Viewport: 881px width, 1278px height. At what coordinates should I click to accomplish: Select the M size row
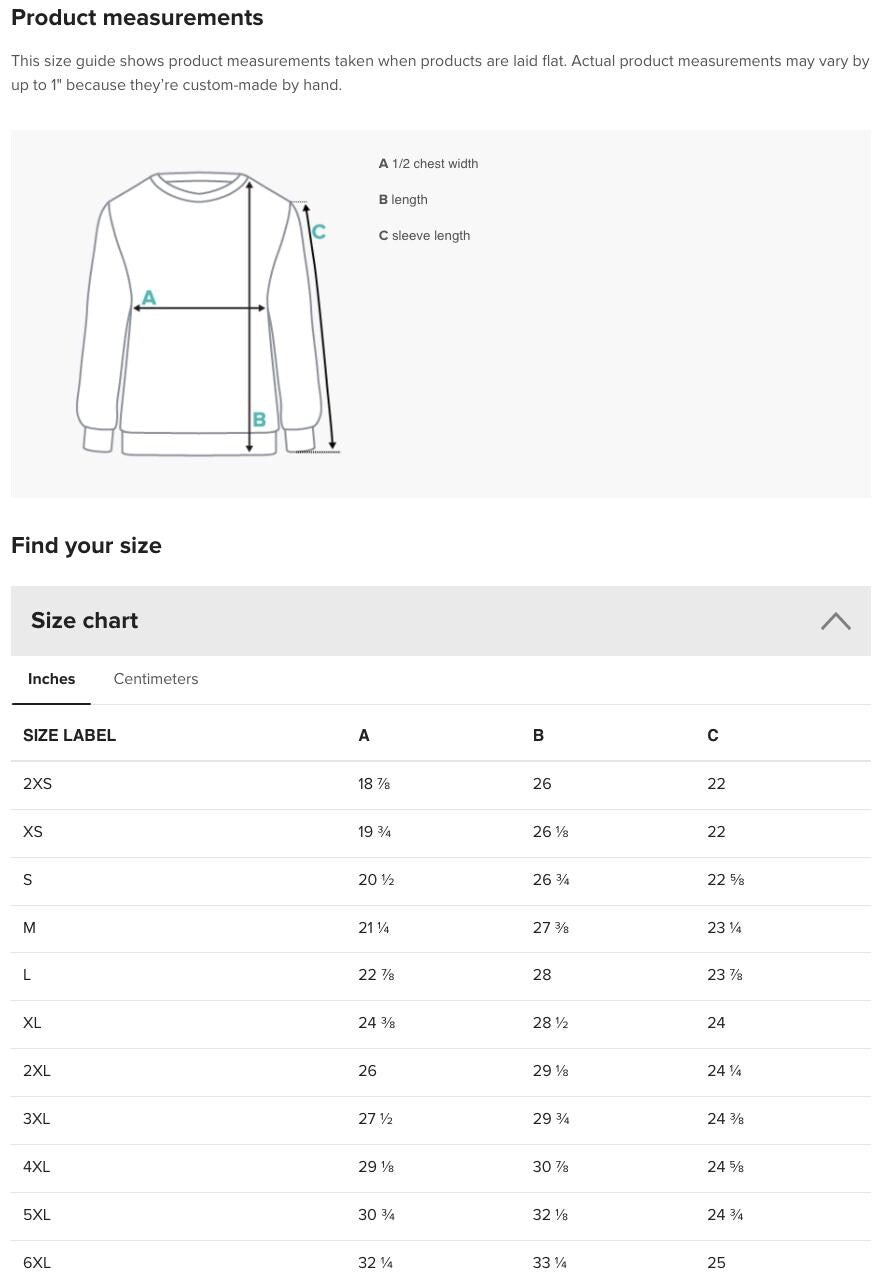(x=440, y=929)
